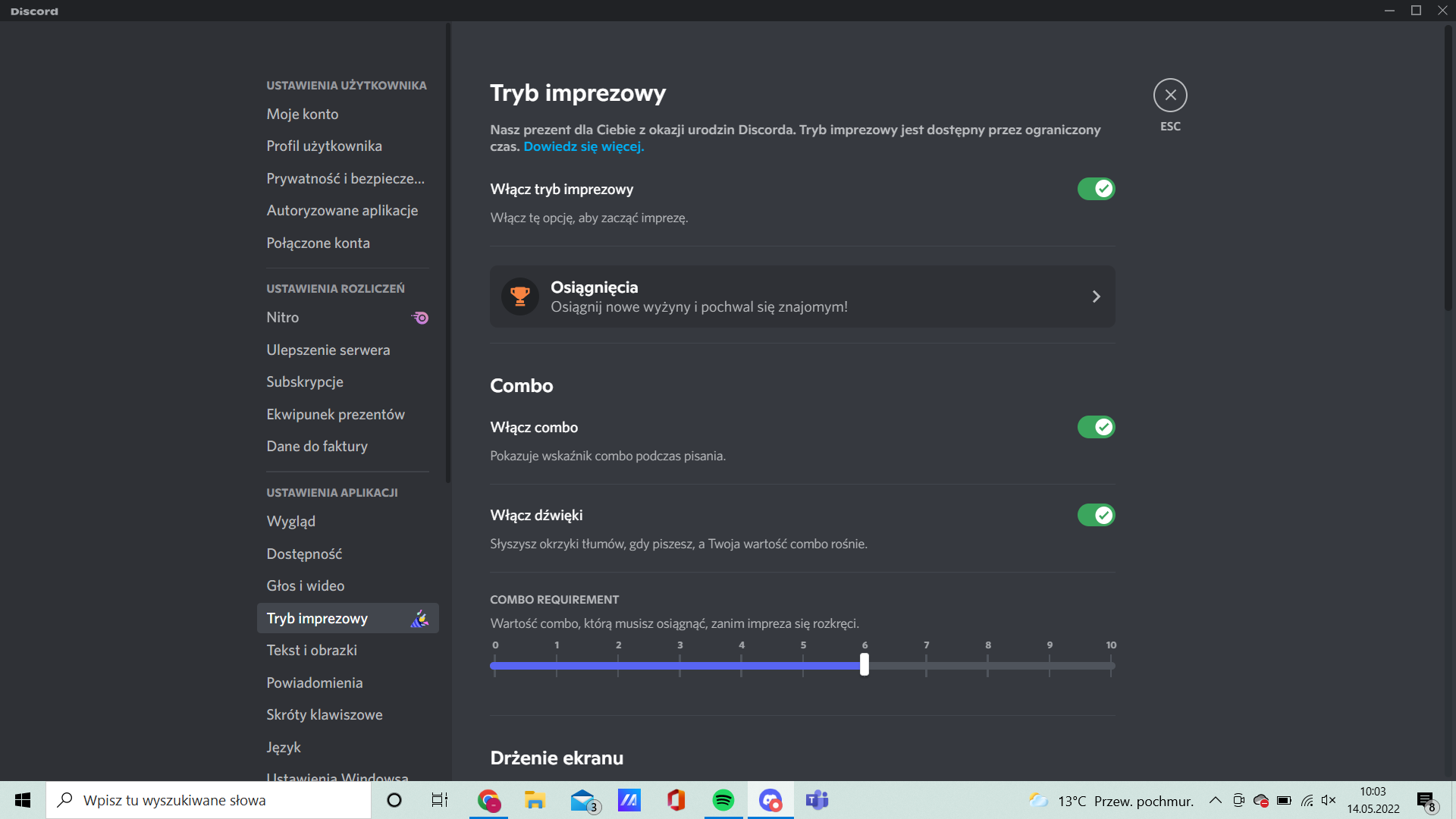Click the ESC close settings icon

[x=1170, y=96]
